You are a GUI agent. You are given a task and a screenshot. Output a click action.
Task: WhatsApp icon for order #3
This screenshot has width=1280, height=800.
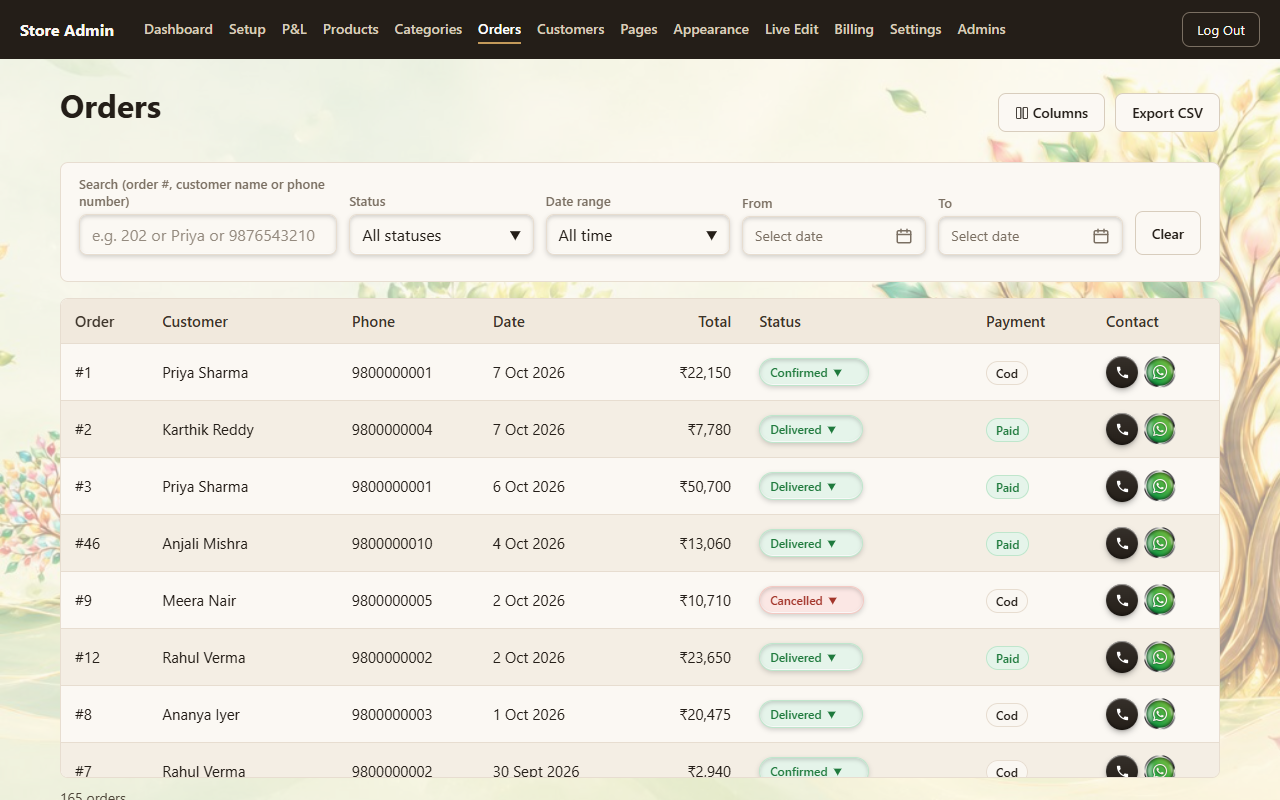pyautogui.click(x=1160, y=486)
